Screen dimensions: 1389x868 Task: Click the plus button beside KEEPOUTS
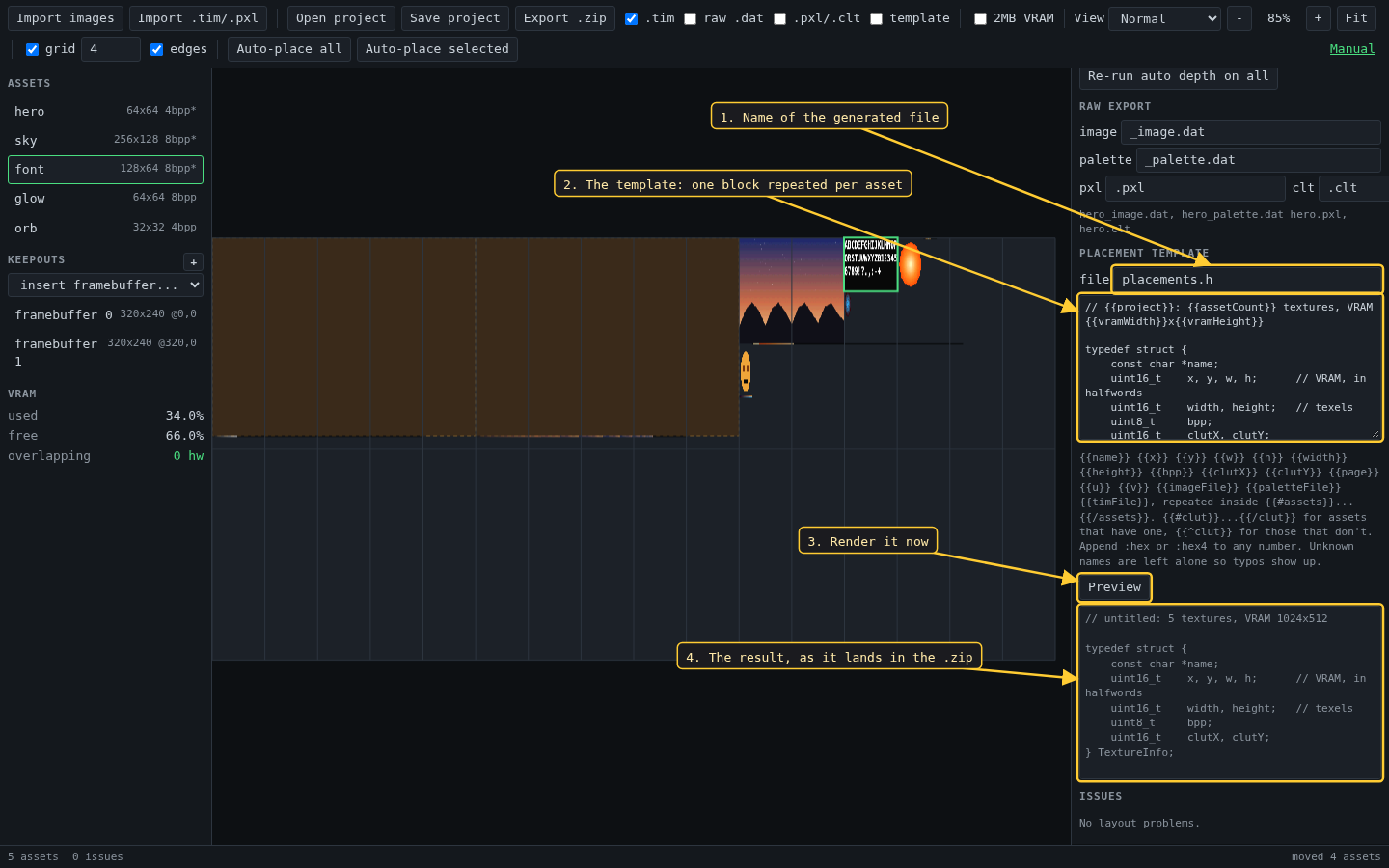193,262
